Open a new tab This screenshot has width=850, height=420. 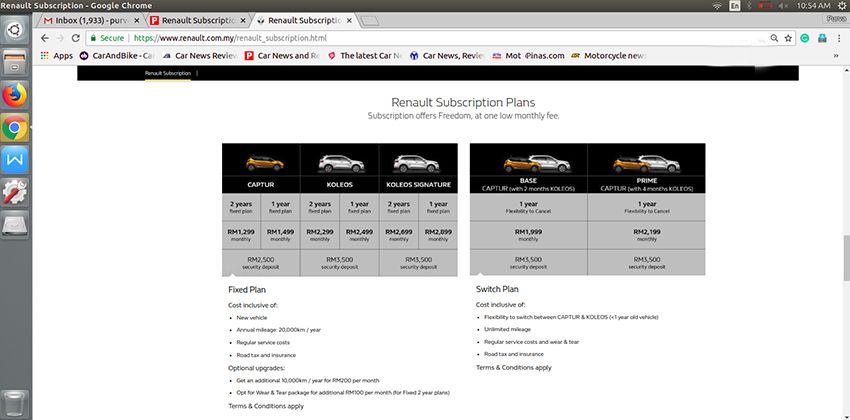coord(369,21)
